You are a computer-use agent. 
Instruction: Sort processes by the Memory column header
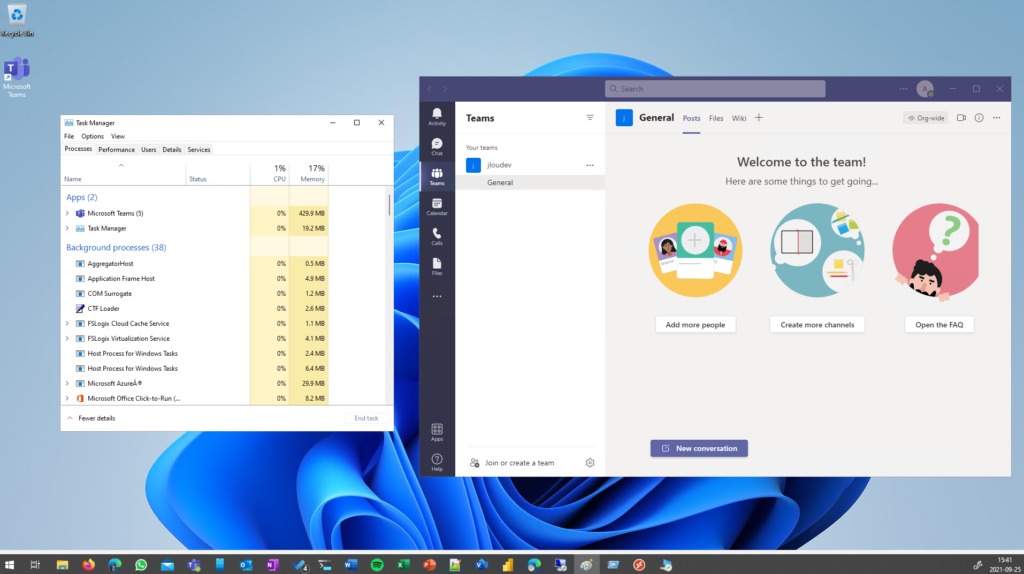coord(308,173)
